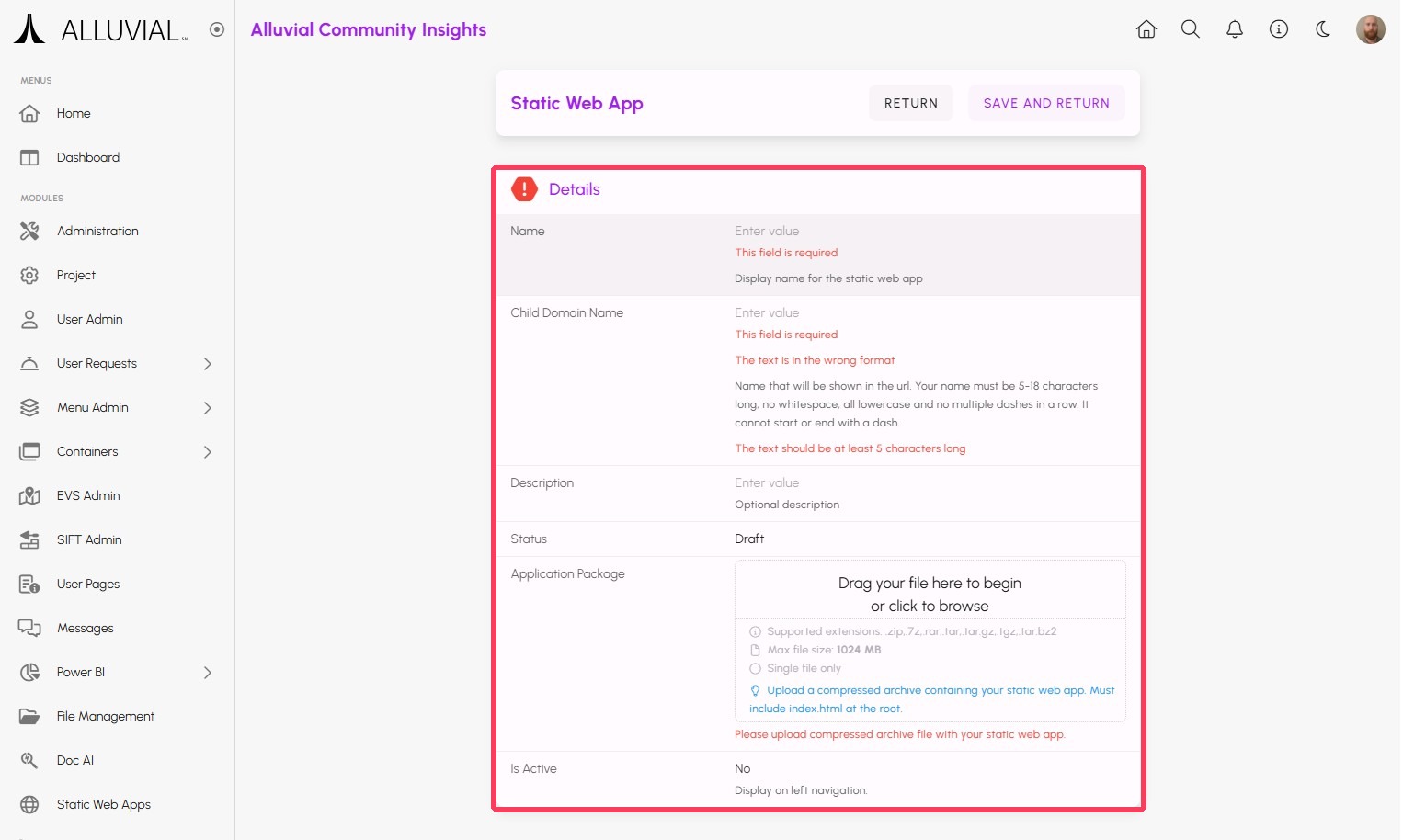This screenshot has height=840, width=1403.
Task: Click the file upload drop zone to browse
Action: pos(929,594)
